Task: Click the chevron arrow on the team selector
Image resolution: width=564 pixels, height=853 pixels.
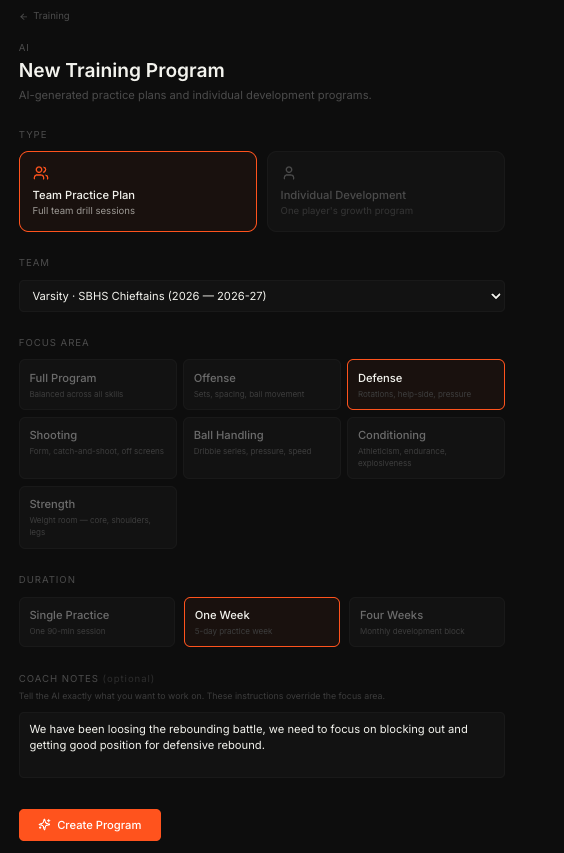Action: (x=495, y=296)
